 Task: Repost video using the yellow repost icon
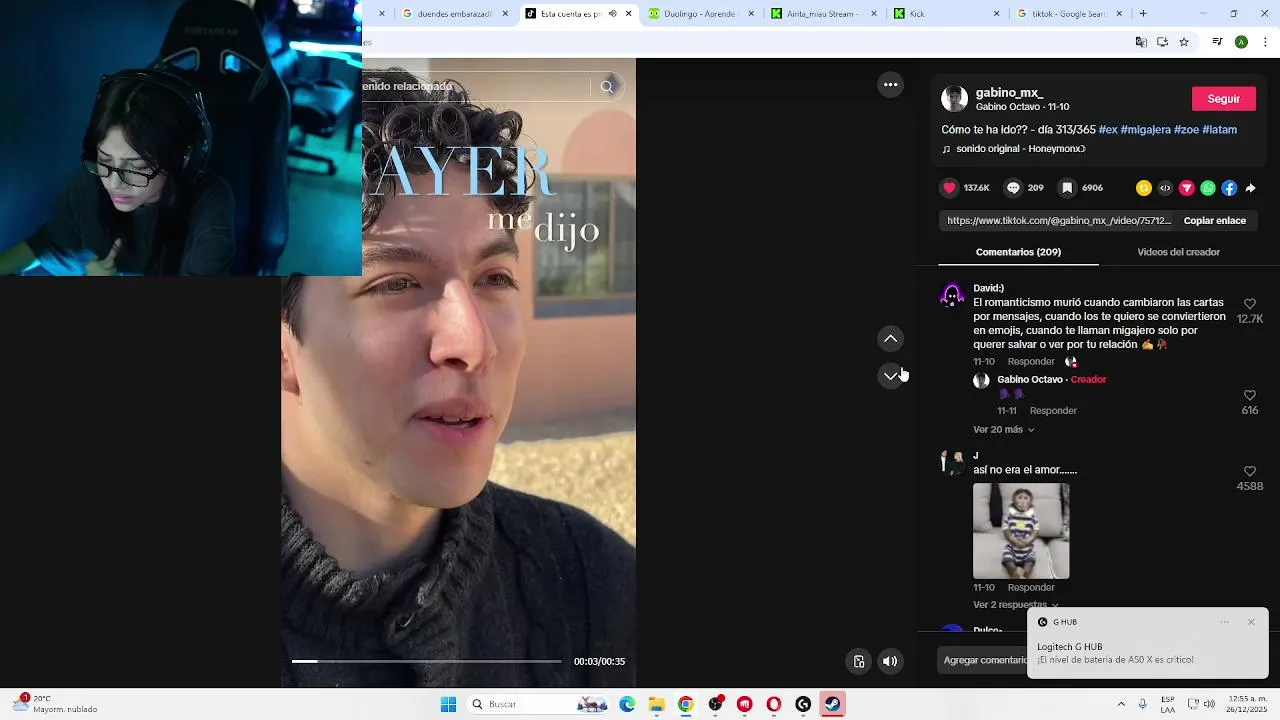pos(1144,188)
